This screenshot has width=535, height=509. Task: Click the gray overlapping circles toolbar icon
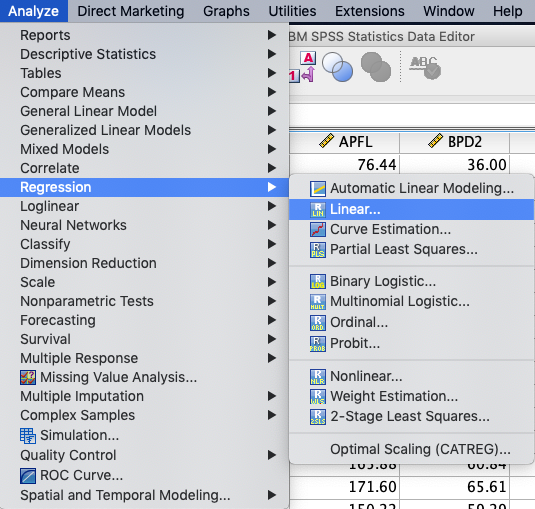(x=376, y=67)
